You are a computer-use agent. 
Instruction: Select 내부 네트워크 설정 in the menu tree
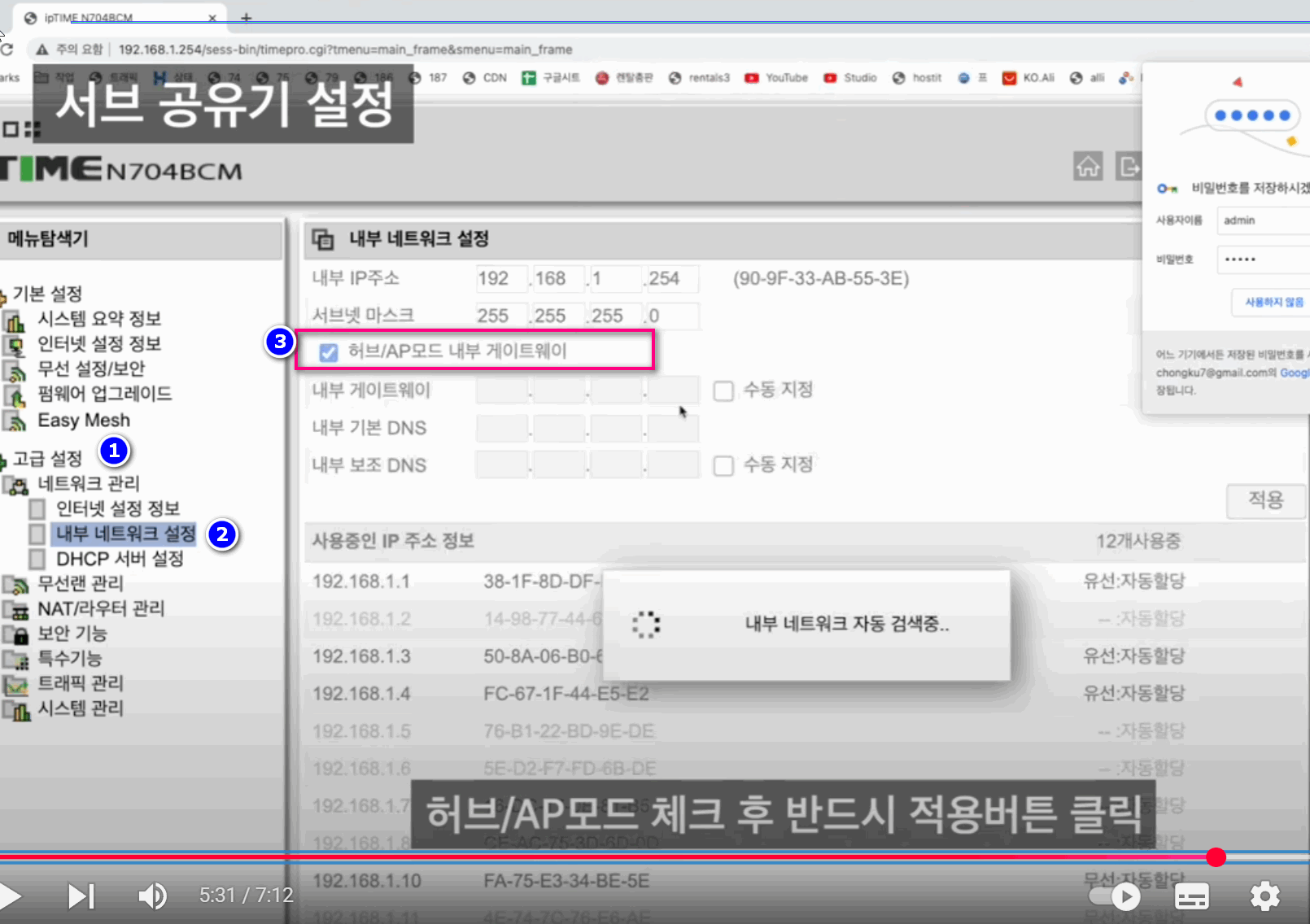[125, 534]
